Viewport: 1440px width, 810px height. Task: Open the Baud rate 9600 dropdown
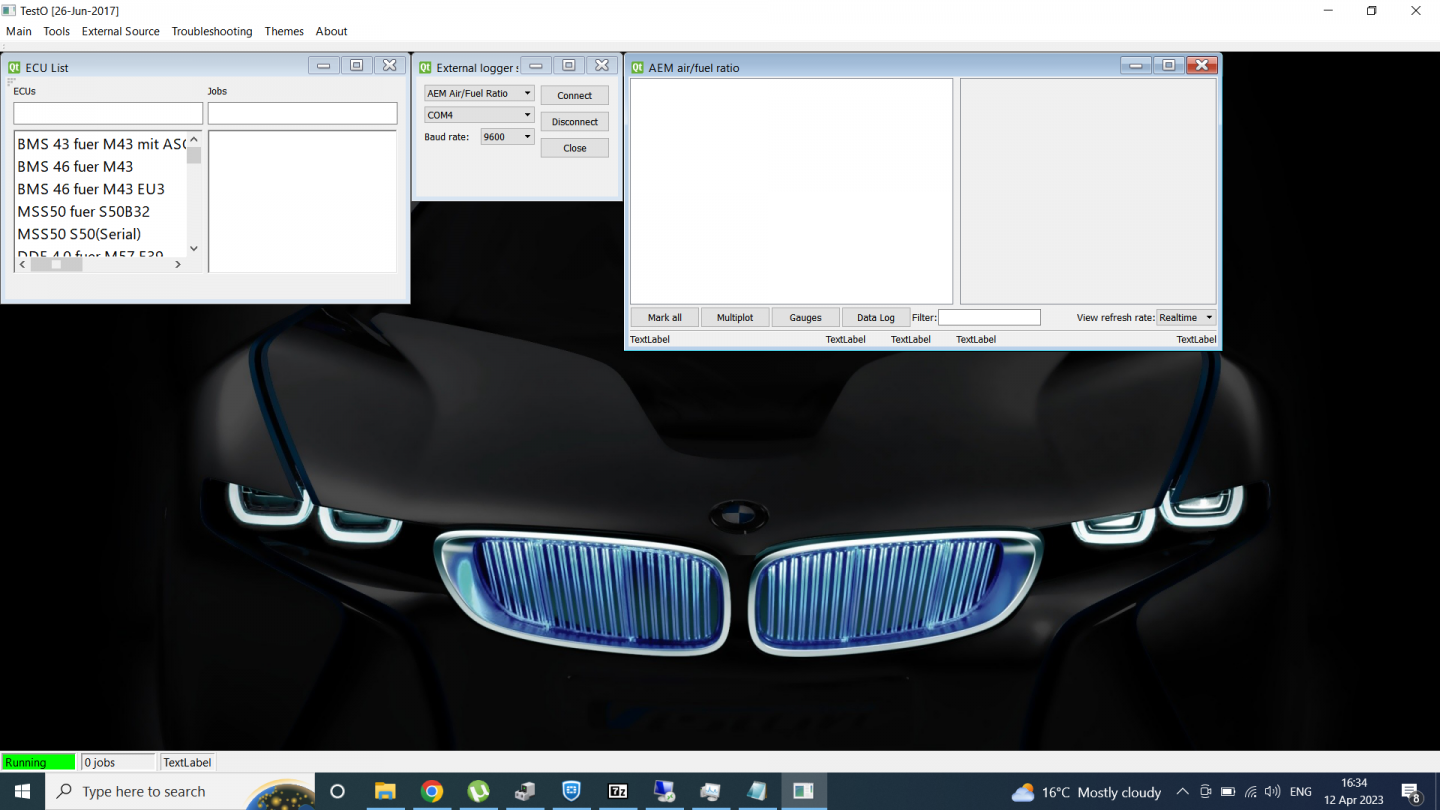[507, 137]
